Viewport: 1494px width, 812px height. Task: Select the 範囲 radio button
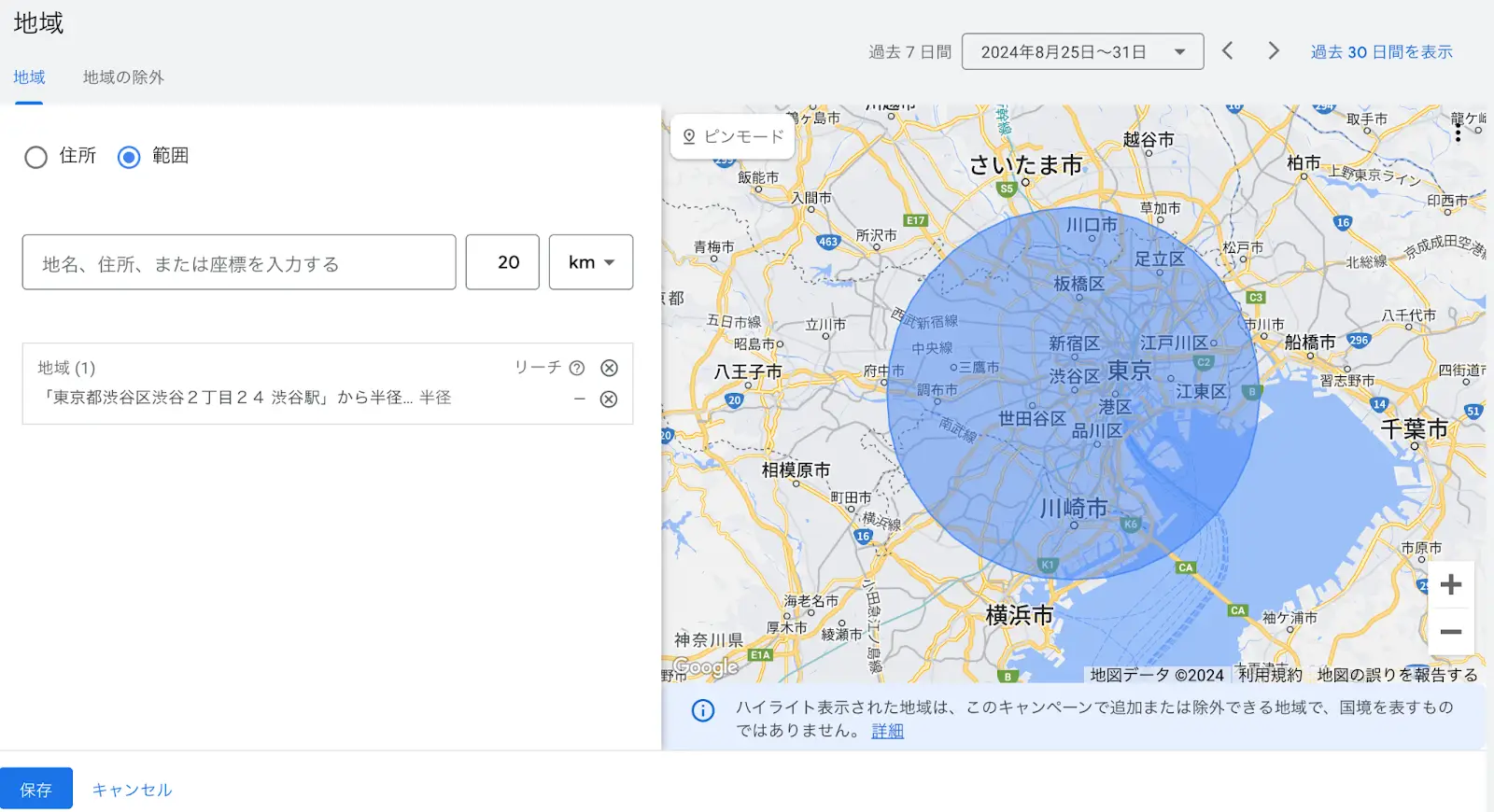point(129,157)
